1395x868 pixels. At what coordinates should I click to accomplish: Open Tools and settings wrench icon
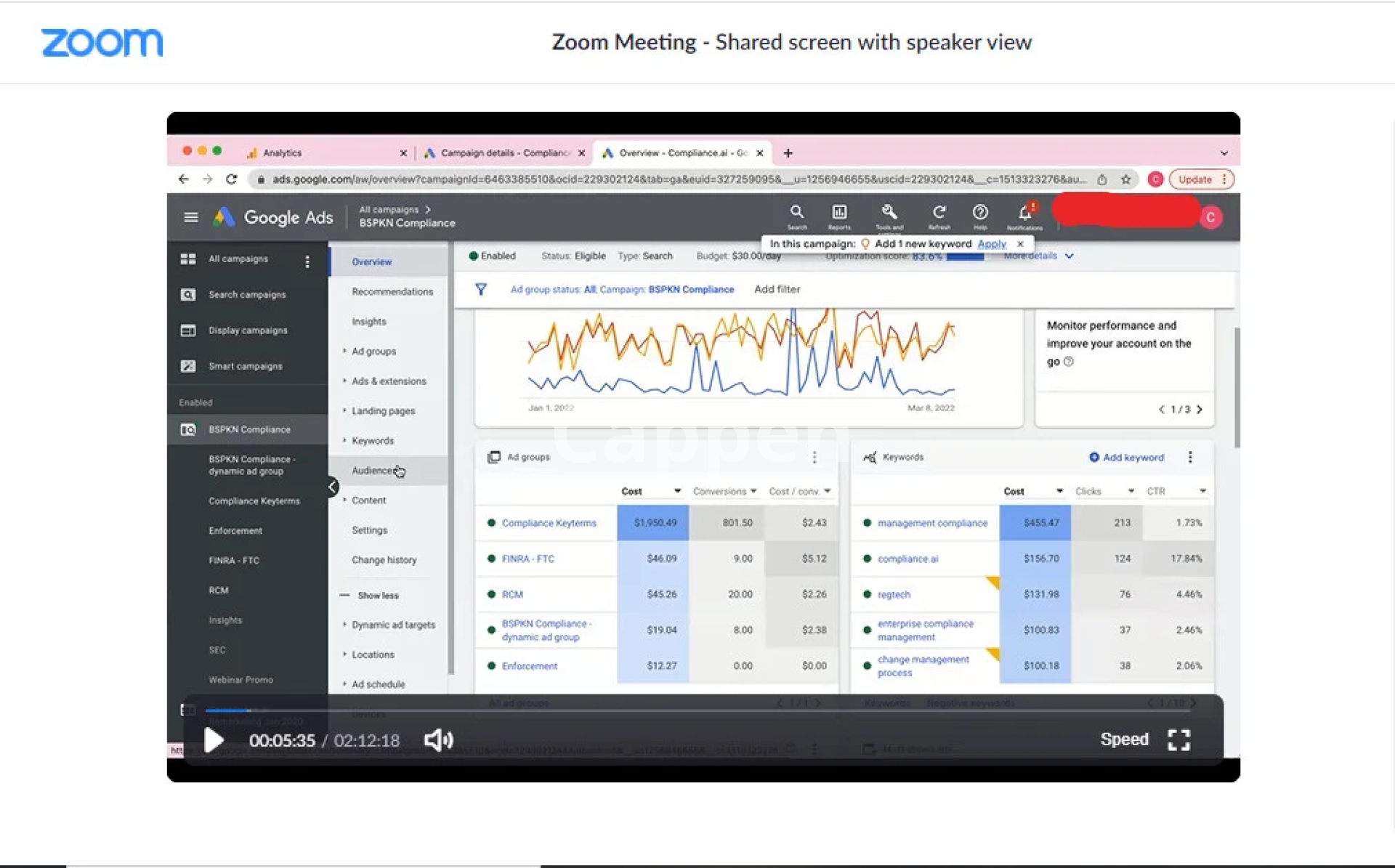coord(889,212)
